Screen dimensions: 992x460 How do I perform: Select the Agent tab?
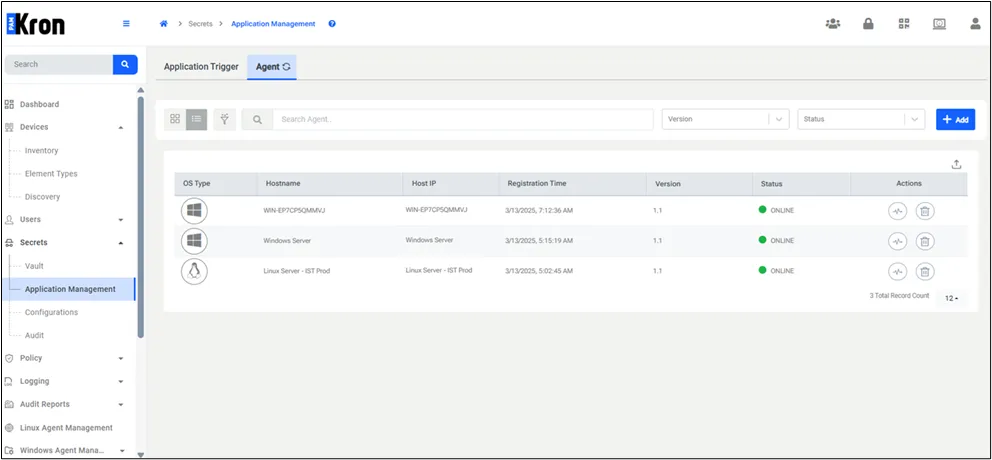coord(272,66)
